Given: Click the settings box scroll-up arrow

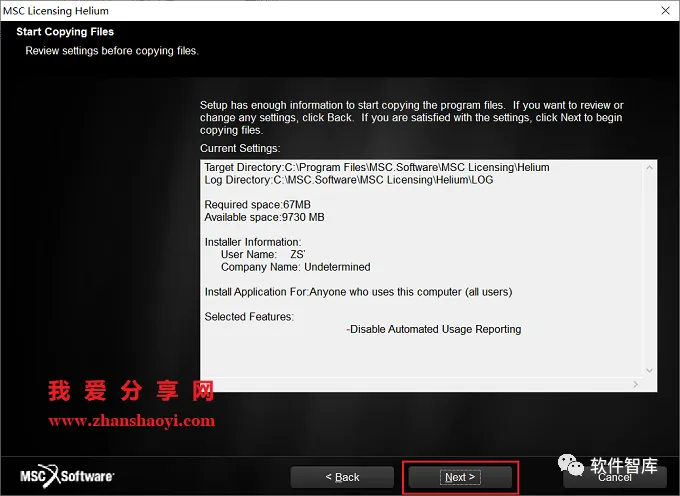Looking at the screenshot, I should [x=649, y=168].
